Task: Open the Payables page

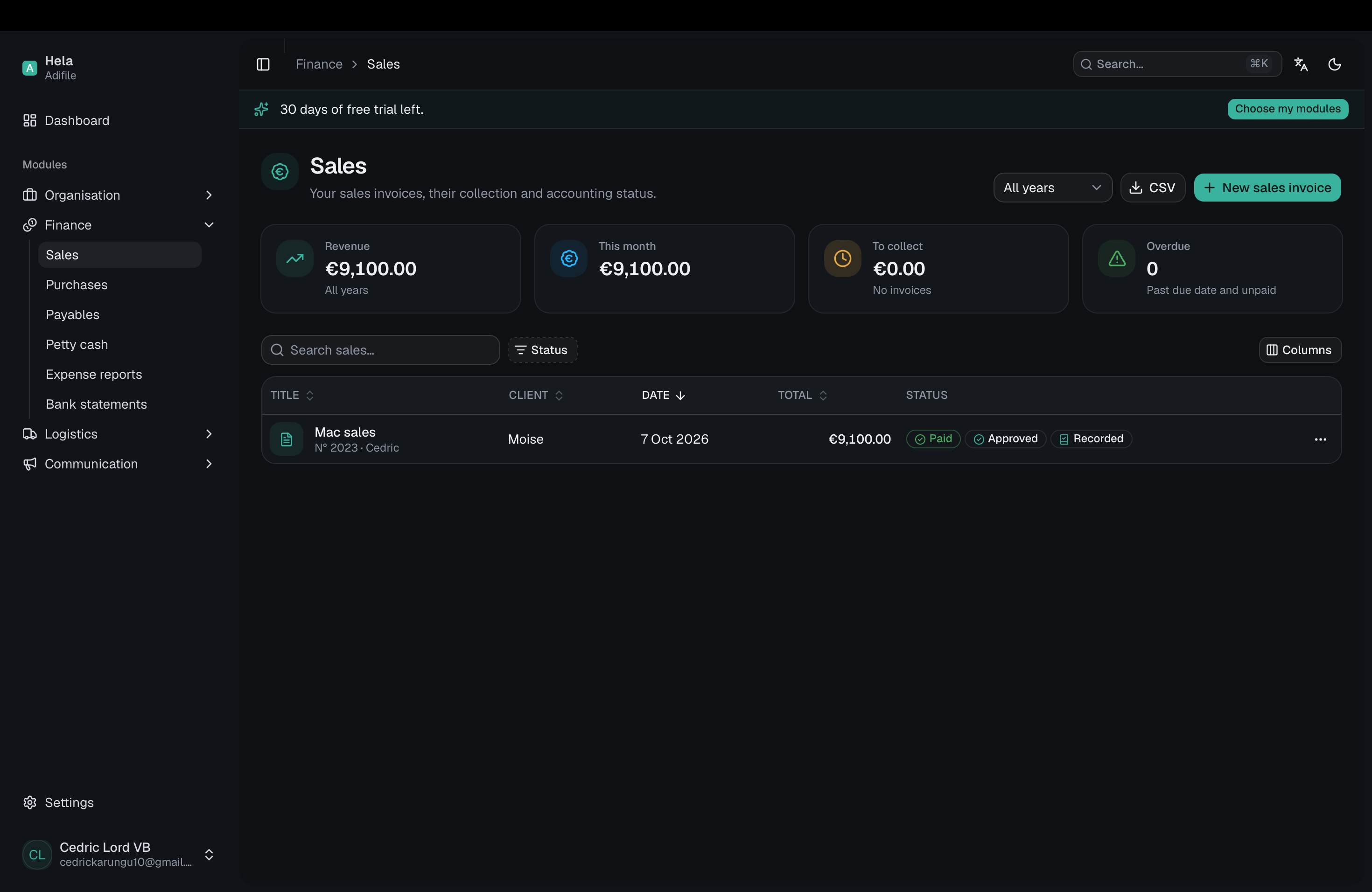Action: tap(119, 314)
